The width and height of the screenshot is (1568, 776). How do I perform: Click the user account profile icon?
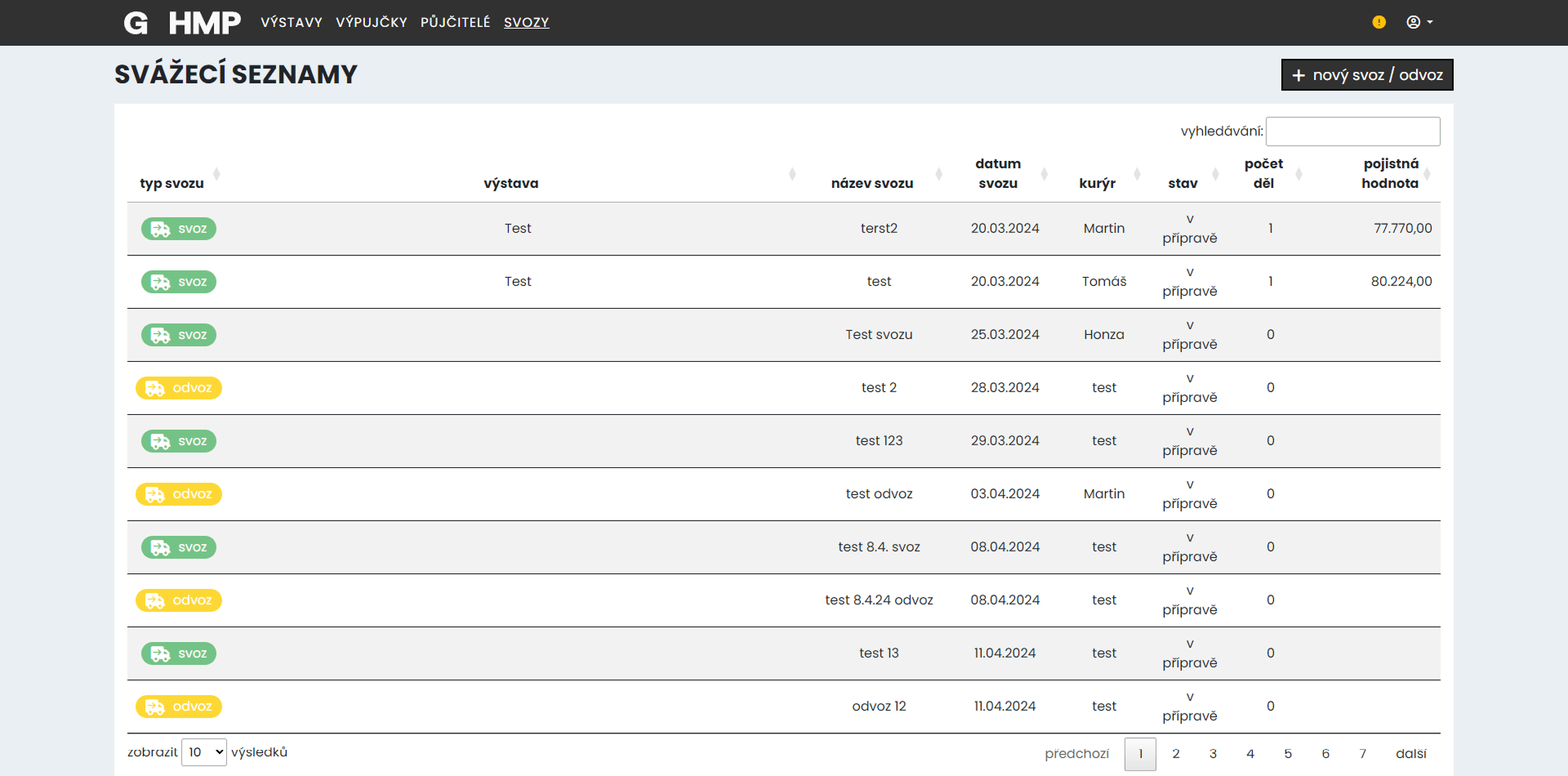[1414, 22]
